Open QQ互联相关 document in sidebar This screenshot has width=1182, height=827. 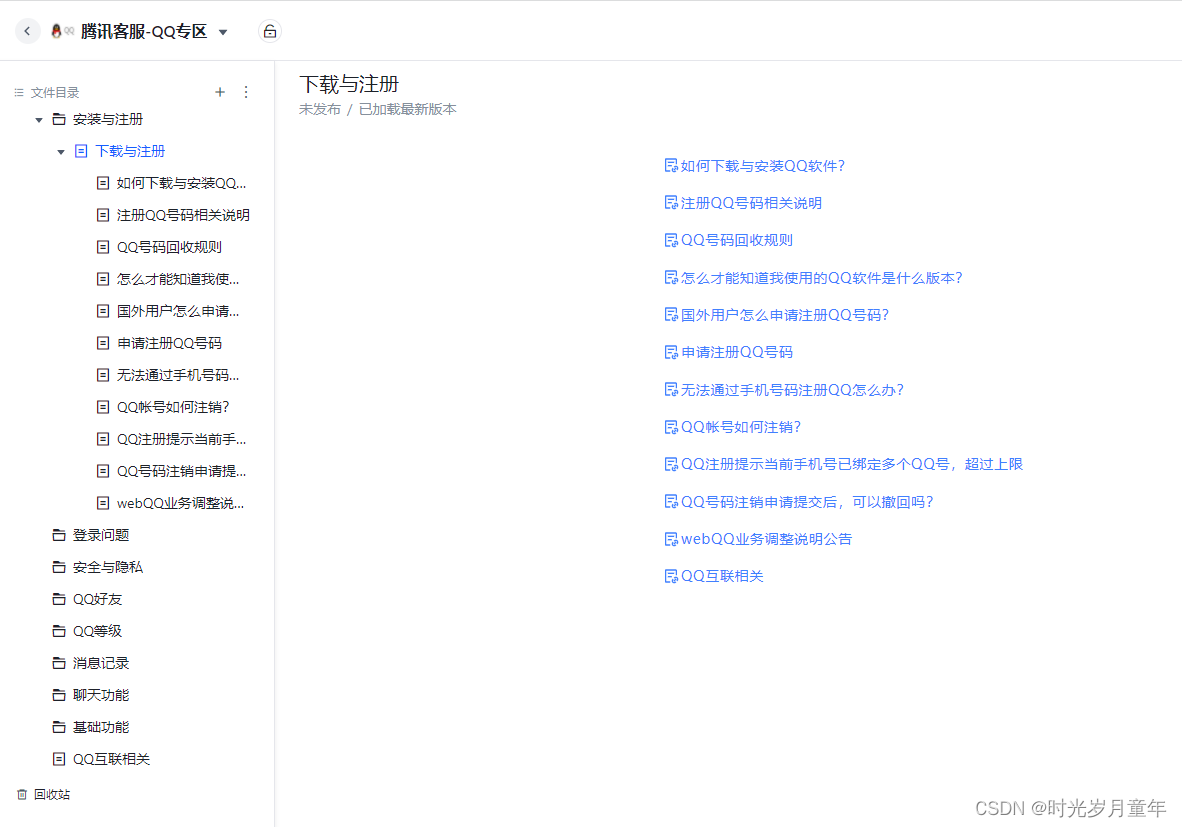point(112,759)
